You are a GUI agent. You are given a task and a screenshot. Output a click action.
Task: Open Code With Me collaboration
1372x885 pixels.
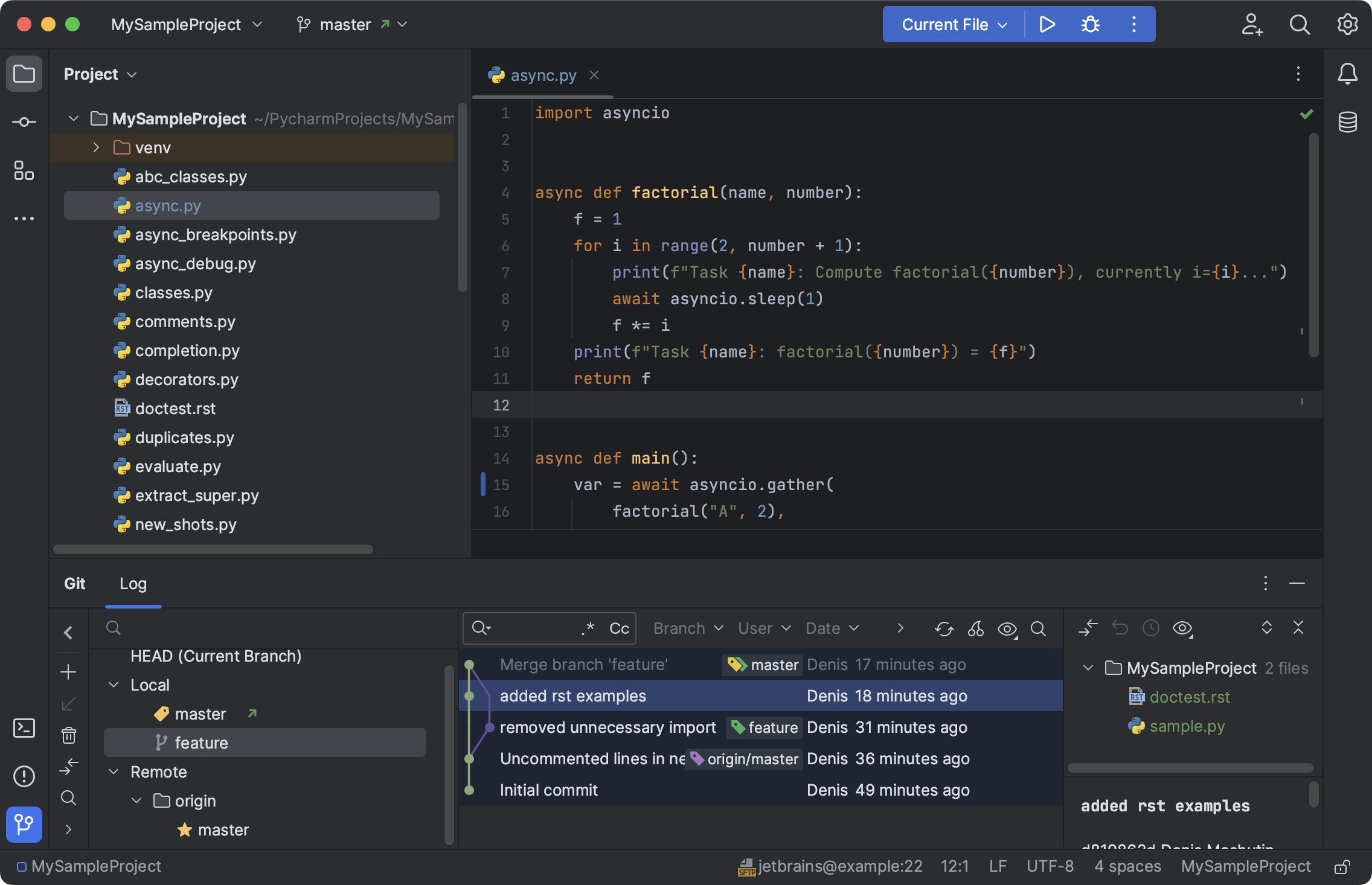pos(1251,24)
